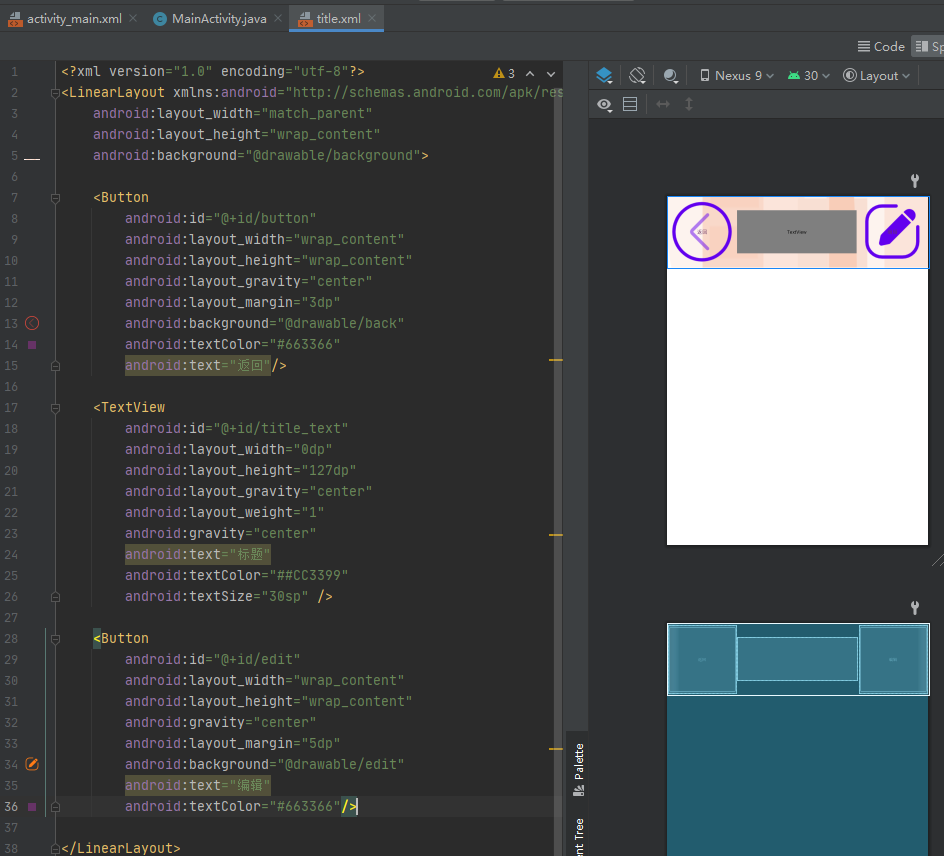Click the orientation rotate icon
This screenshot has width=944, height=856.
pos(638,76)
